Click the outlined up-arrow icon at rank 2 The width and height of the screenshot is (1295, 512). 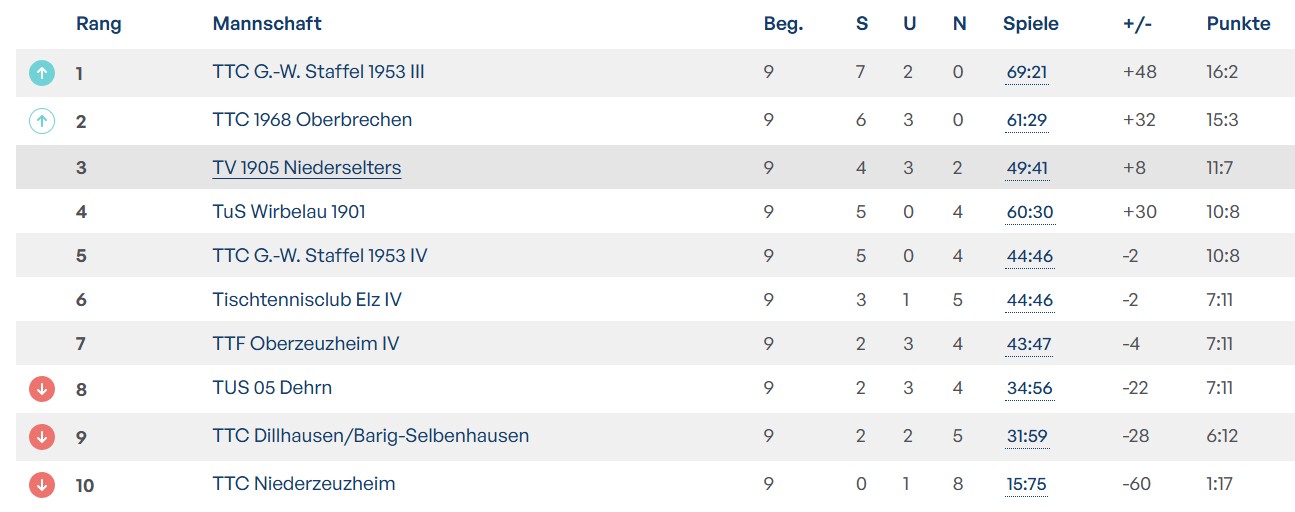click(x=41, y=121)
